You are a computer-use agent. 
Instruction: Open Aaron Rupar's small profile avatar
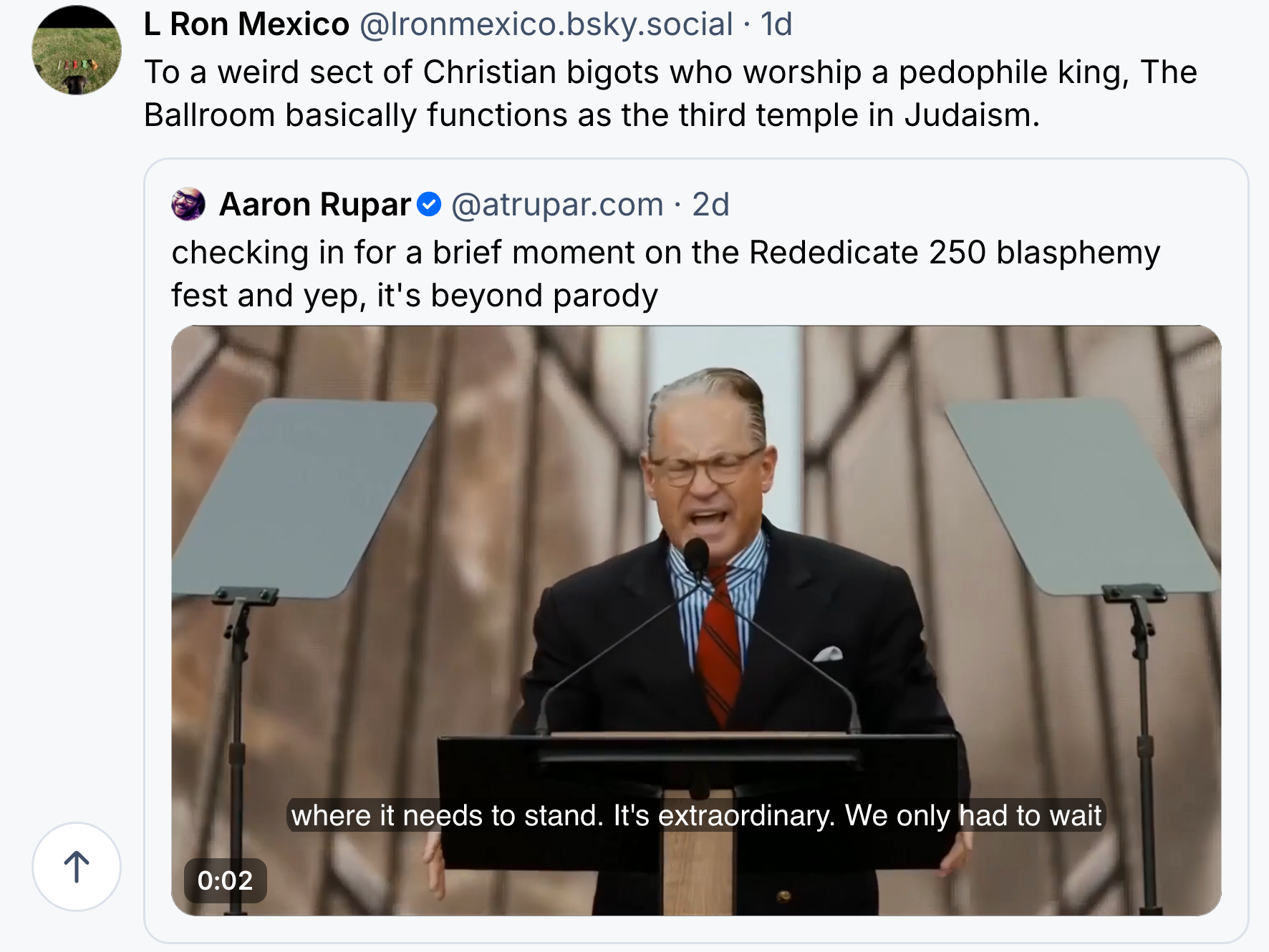pyautogui.click(x=188, y=204)
